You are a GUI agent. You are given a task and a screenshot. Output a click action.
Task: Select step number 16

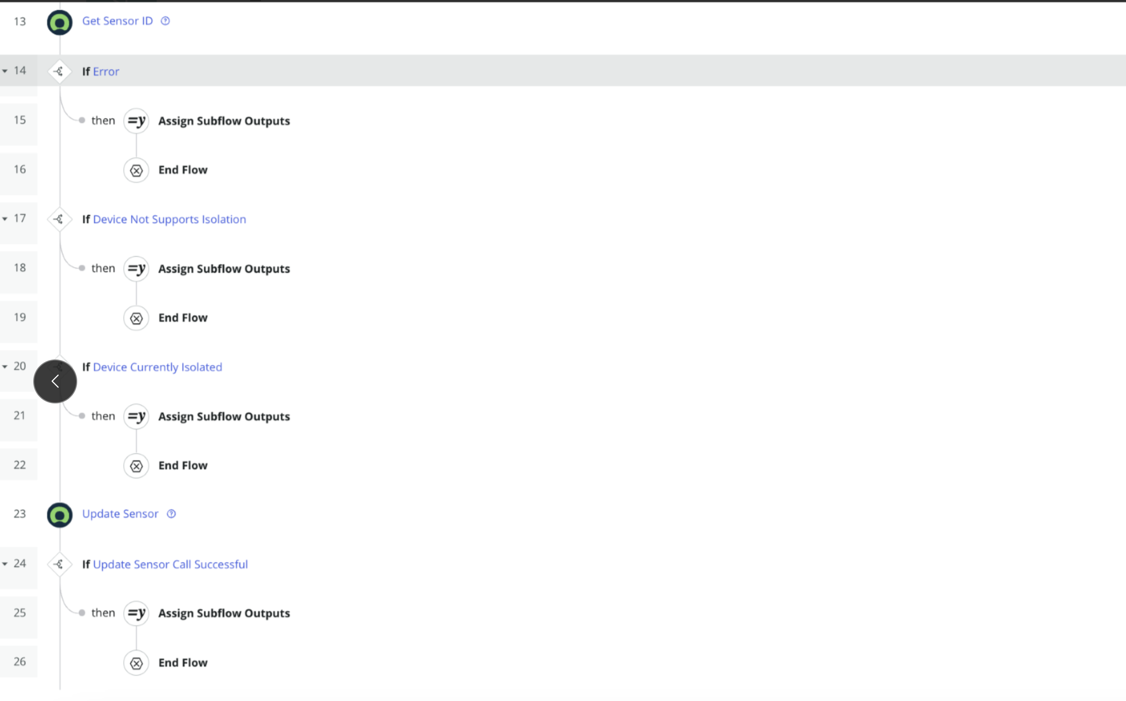[19, 170]
